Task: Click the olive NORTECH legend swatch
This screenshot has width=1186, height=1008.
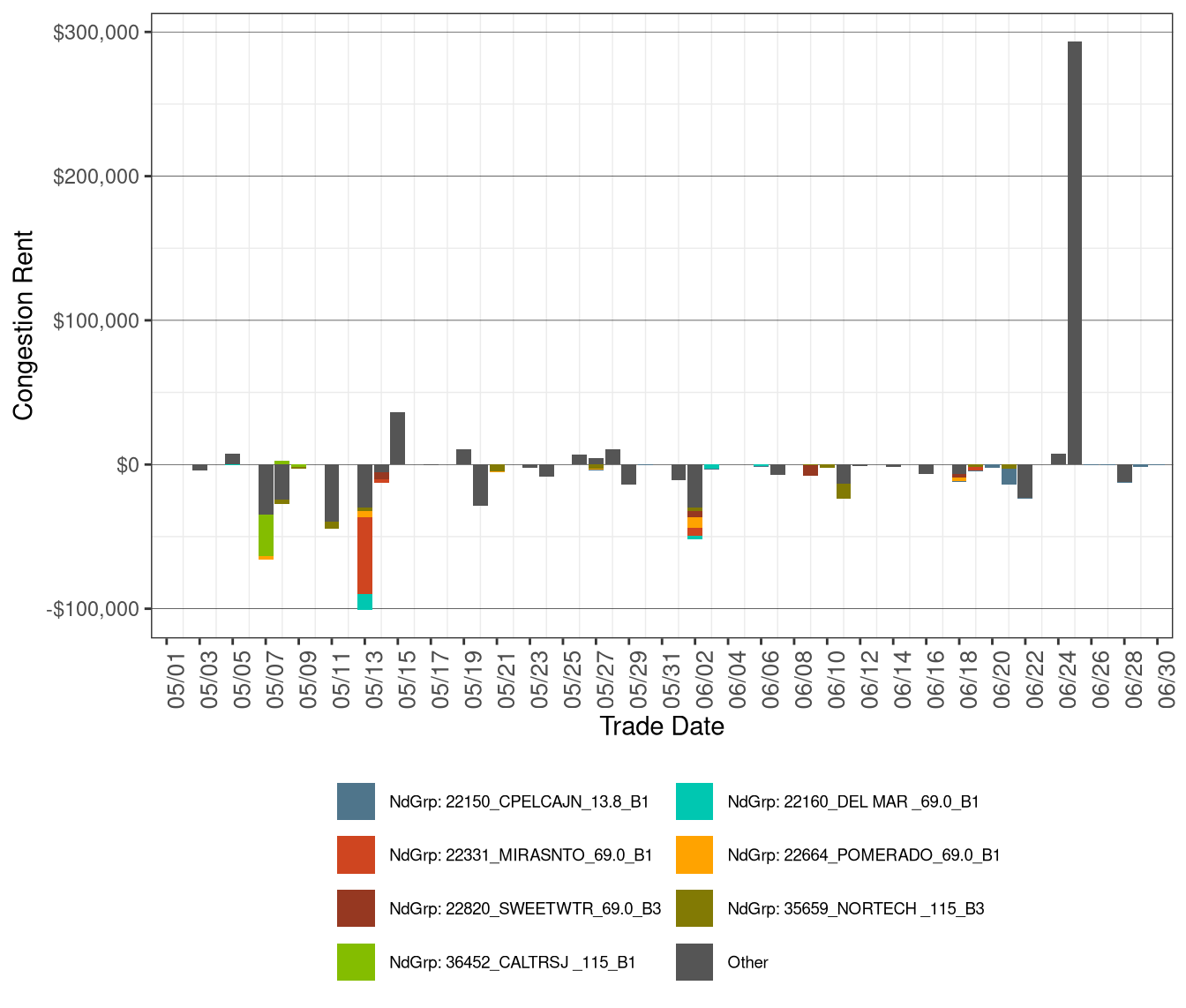Action: (694, 908)
